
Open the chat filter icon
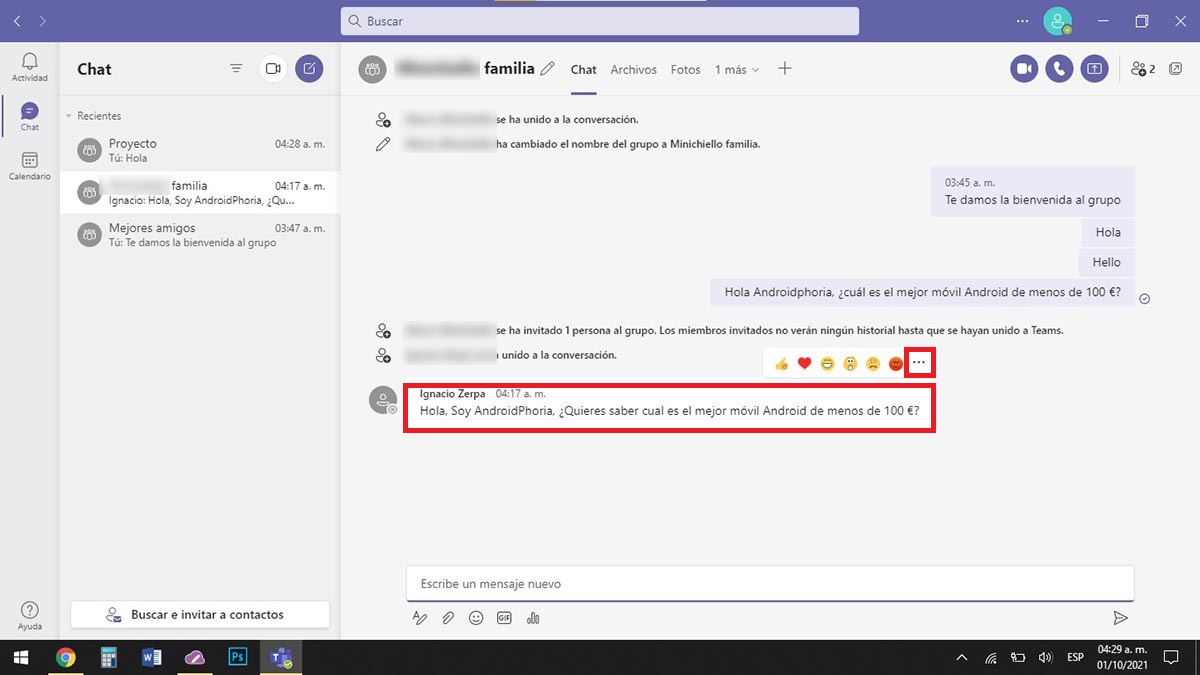(x=236, y=68)
